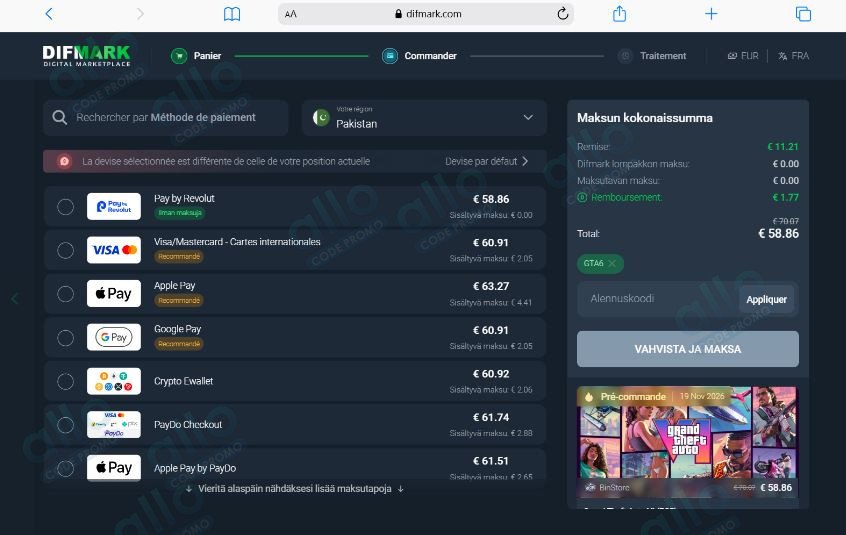Select Pay by Revolut radio button
The width and height of the screenshot is (846, 535).
click(x=65, y=207)
